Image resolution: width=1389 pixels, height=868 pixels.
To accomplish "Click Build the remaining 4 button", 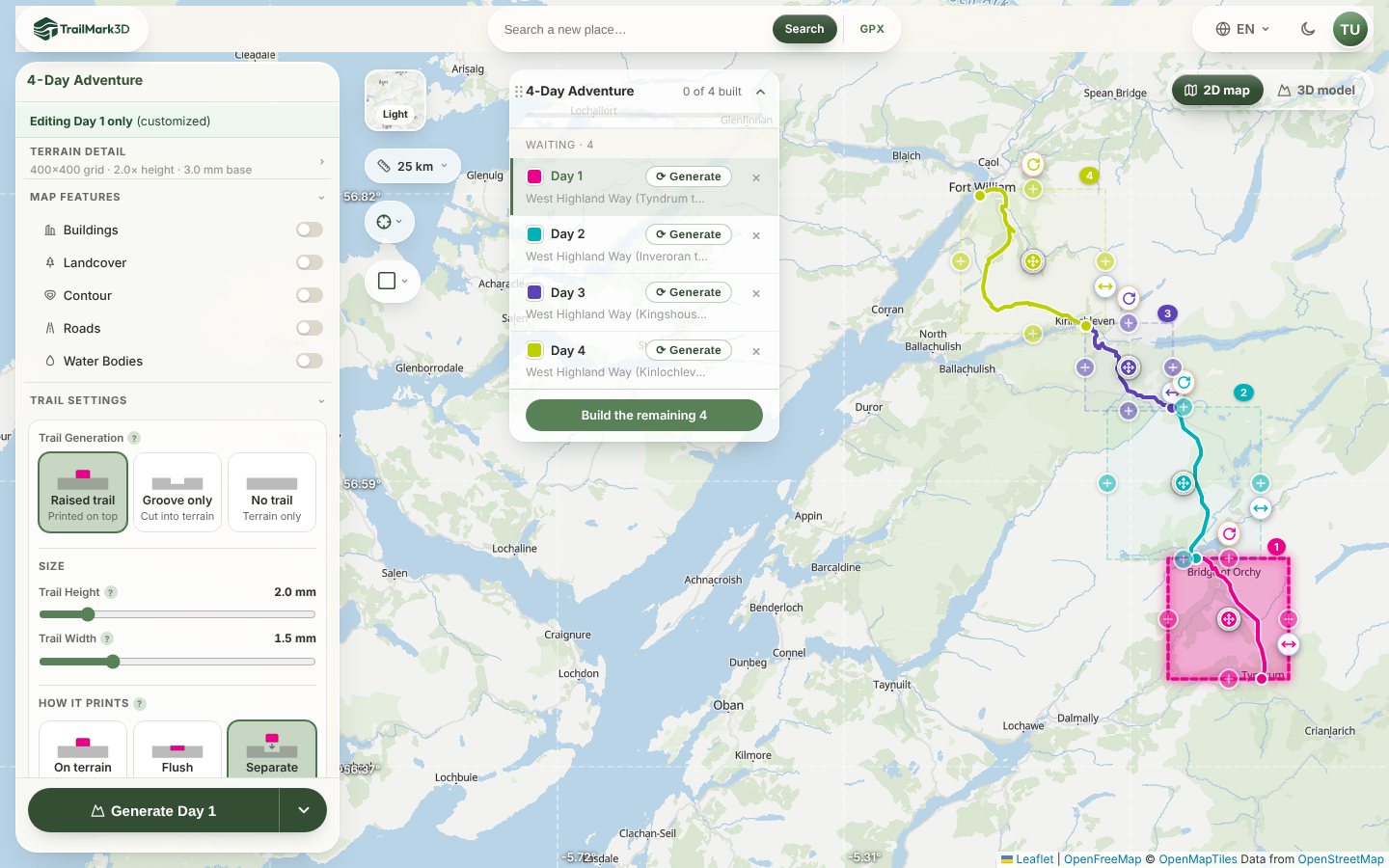I will 644,416.
